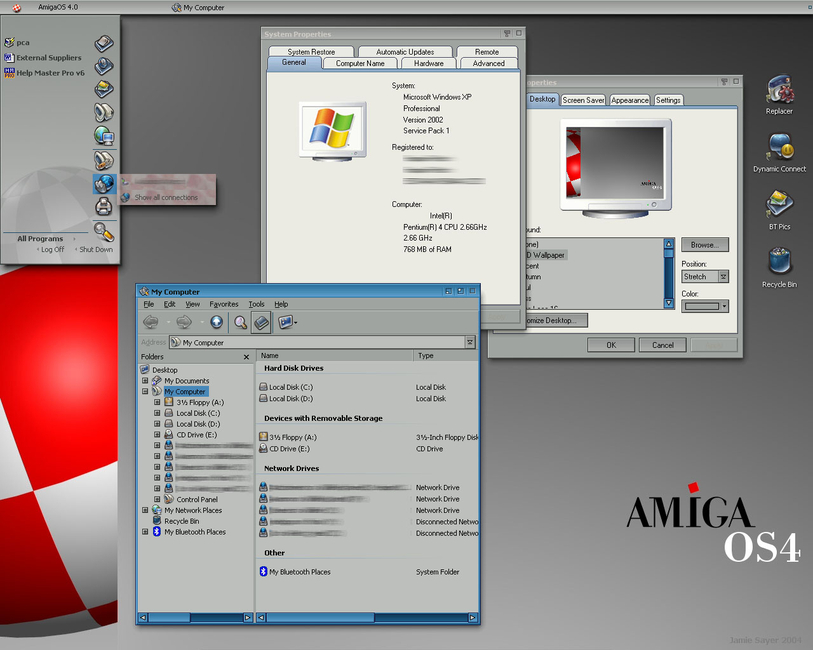Collapse the My Computer tree node
Viewport: 813px width, 650px height.
point(145,391)
